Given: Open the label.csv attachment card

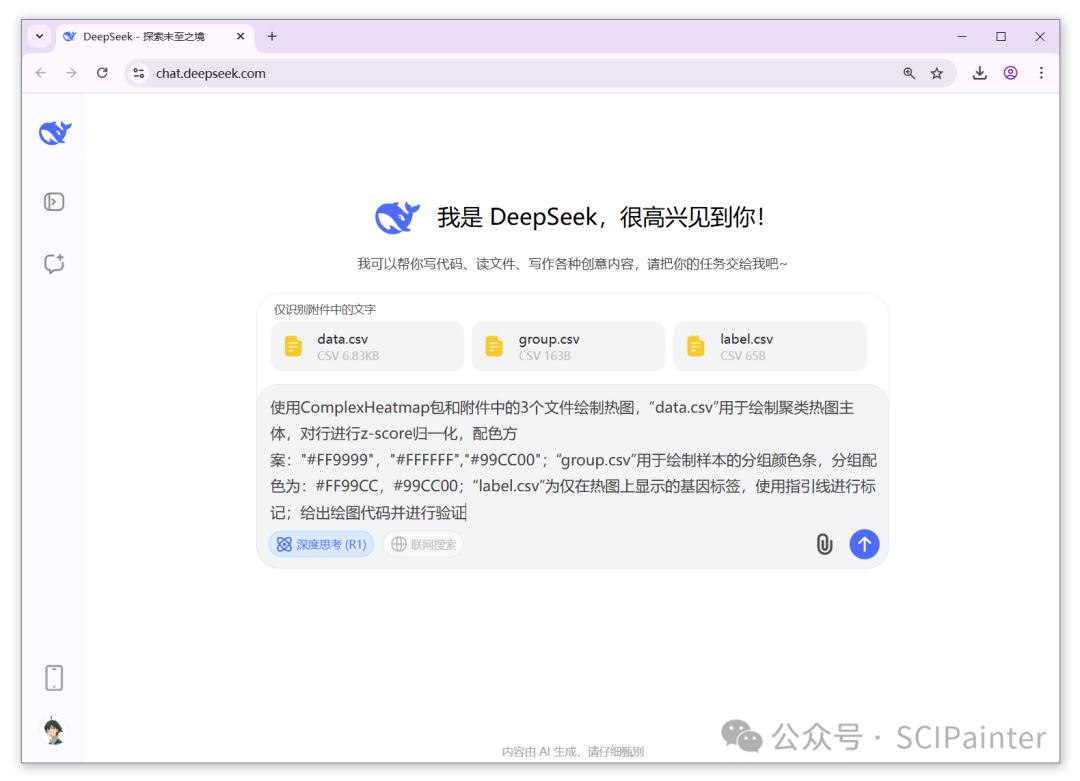Looking at the screenshot, I should (770, 346).
